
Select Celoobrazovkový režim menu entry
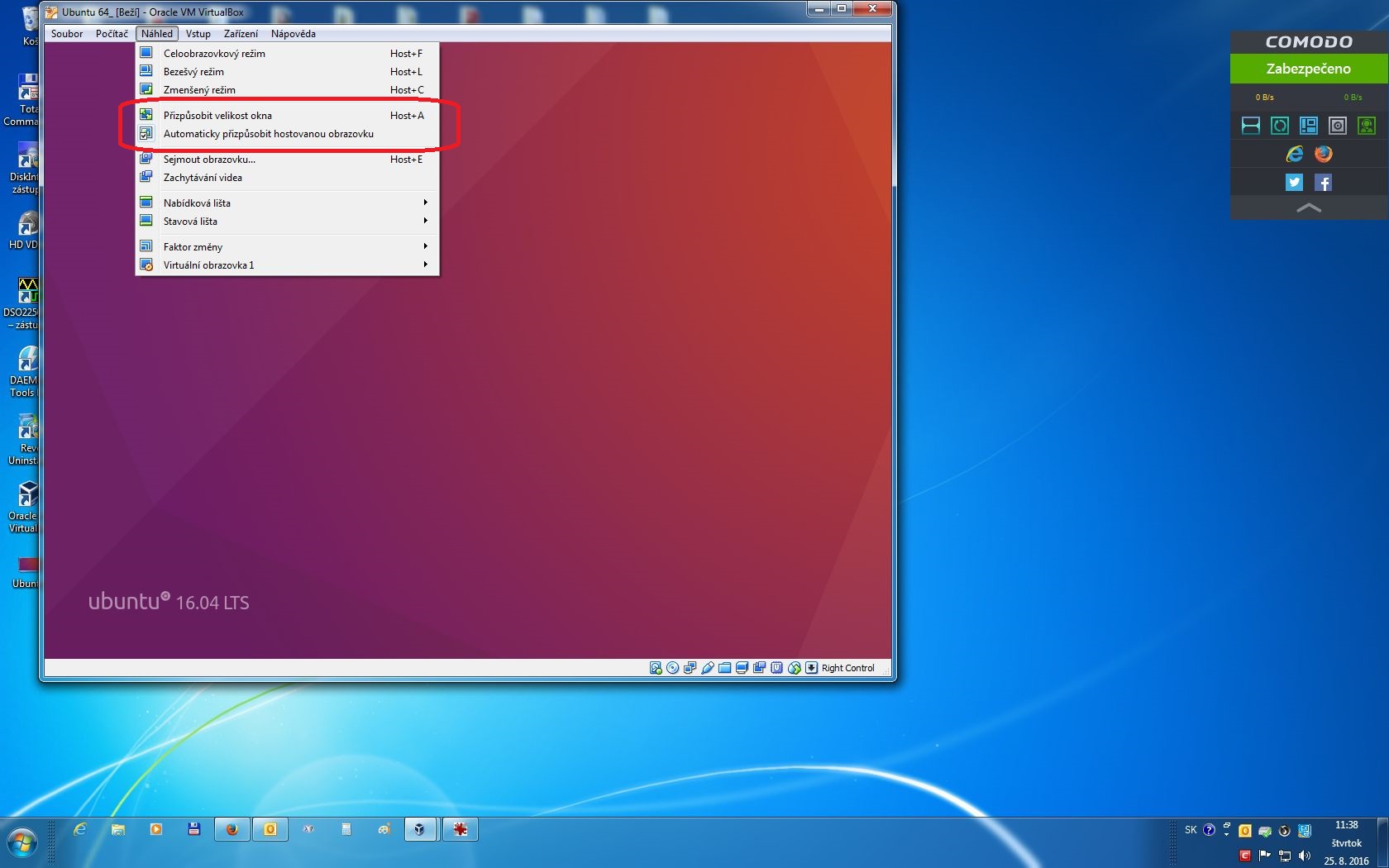coord(287,53)
